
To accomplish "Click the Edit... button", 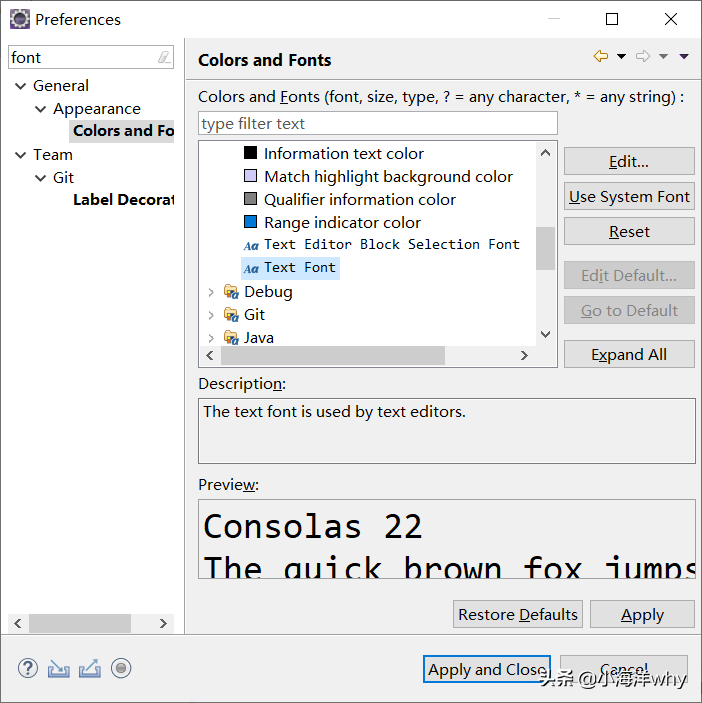I will pyautogui.click(x=629, y=161).
